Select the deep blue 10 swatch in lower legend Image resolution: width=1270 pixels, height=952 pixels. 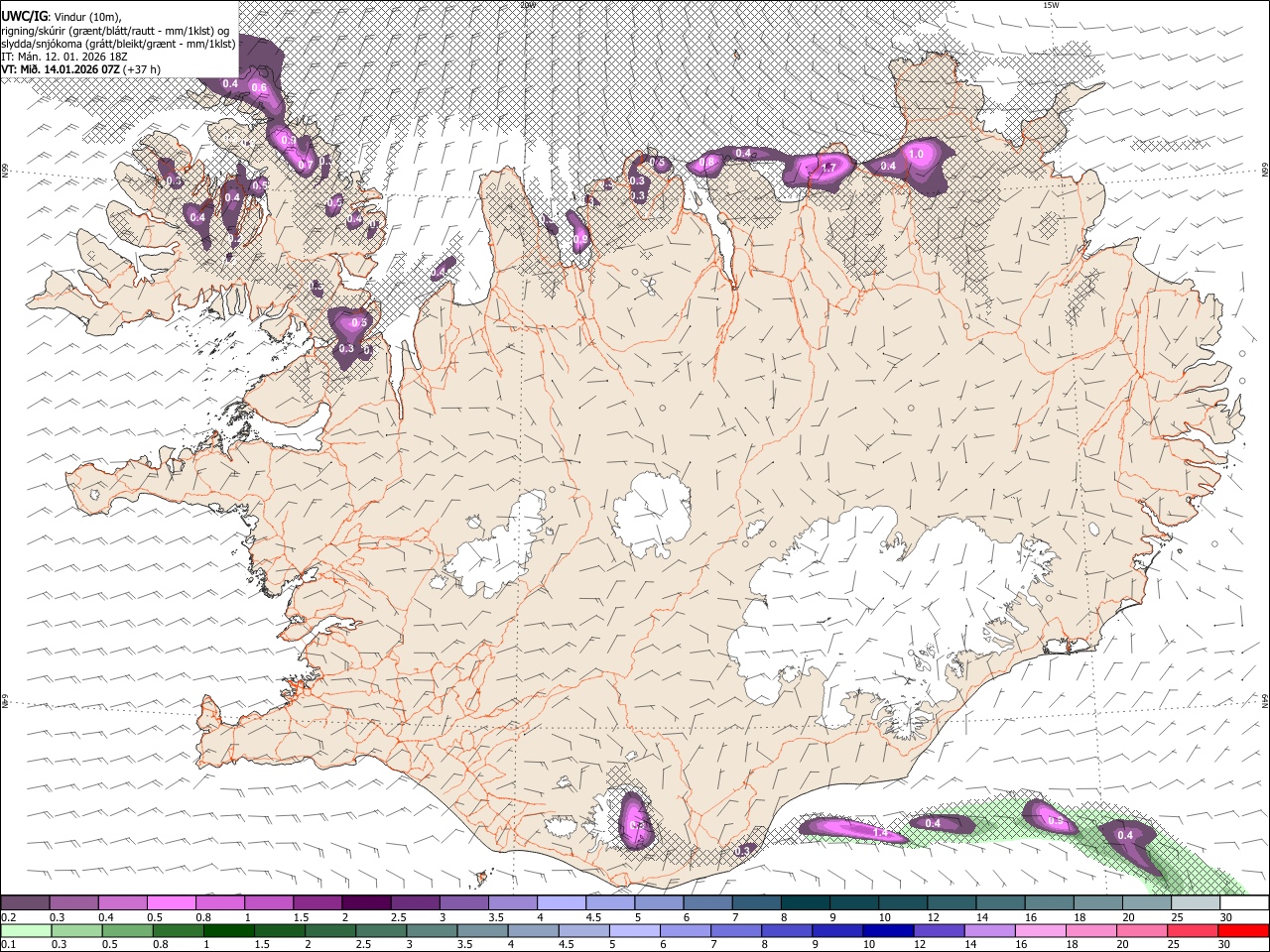887,930
